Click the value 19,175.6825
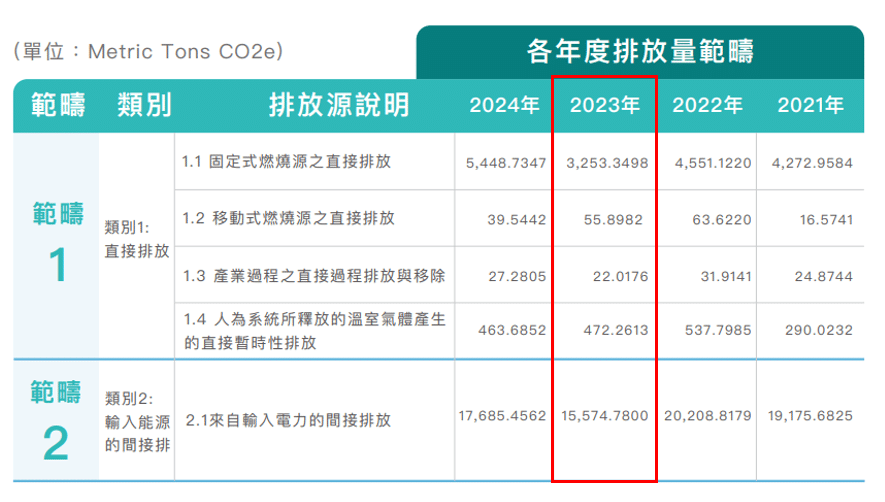 coord(810,416)
